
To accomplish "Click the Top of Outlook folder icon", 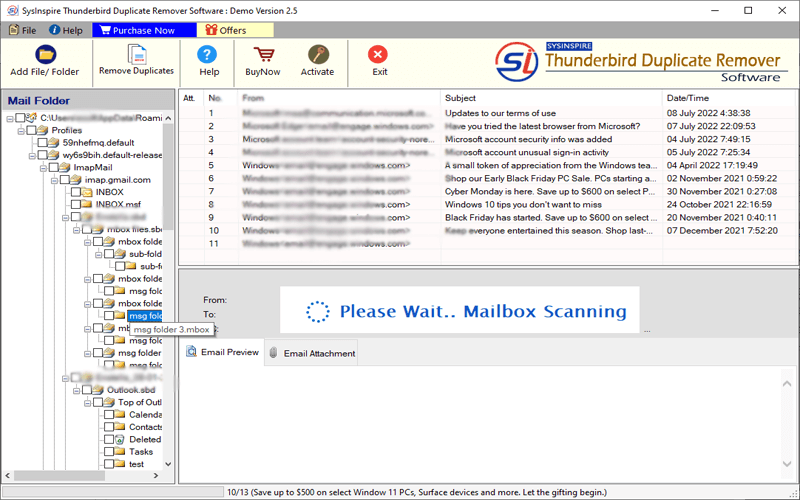I will tap(109, 402).
